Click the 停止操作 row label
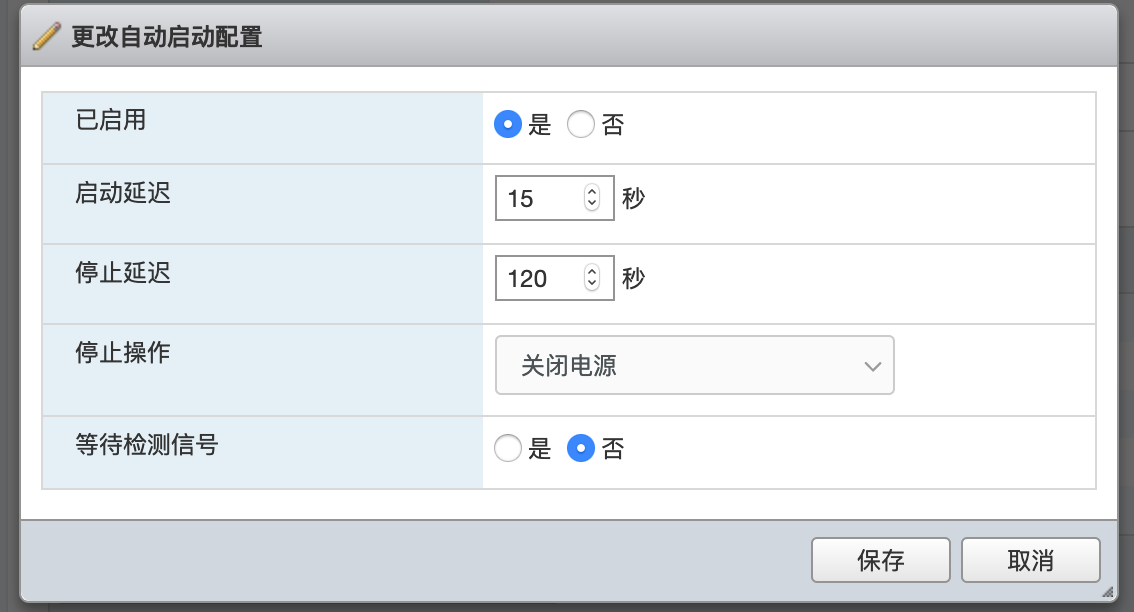Image resolution: width=1134 pixels, height=612 pixels. [123, 352]
